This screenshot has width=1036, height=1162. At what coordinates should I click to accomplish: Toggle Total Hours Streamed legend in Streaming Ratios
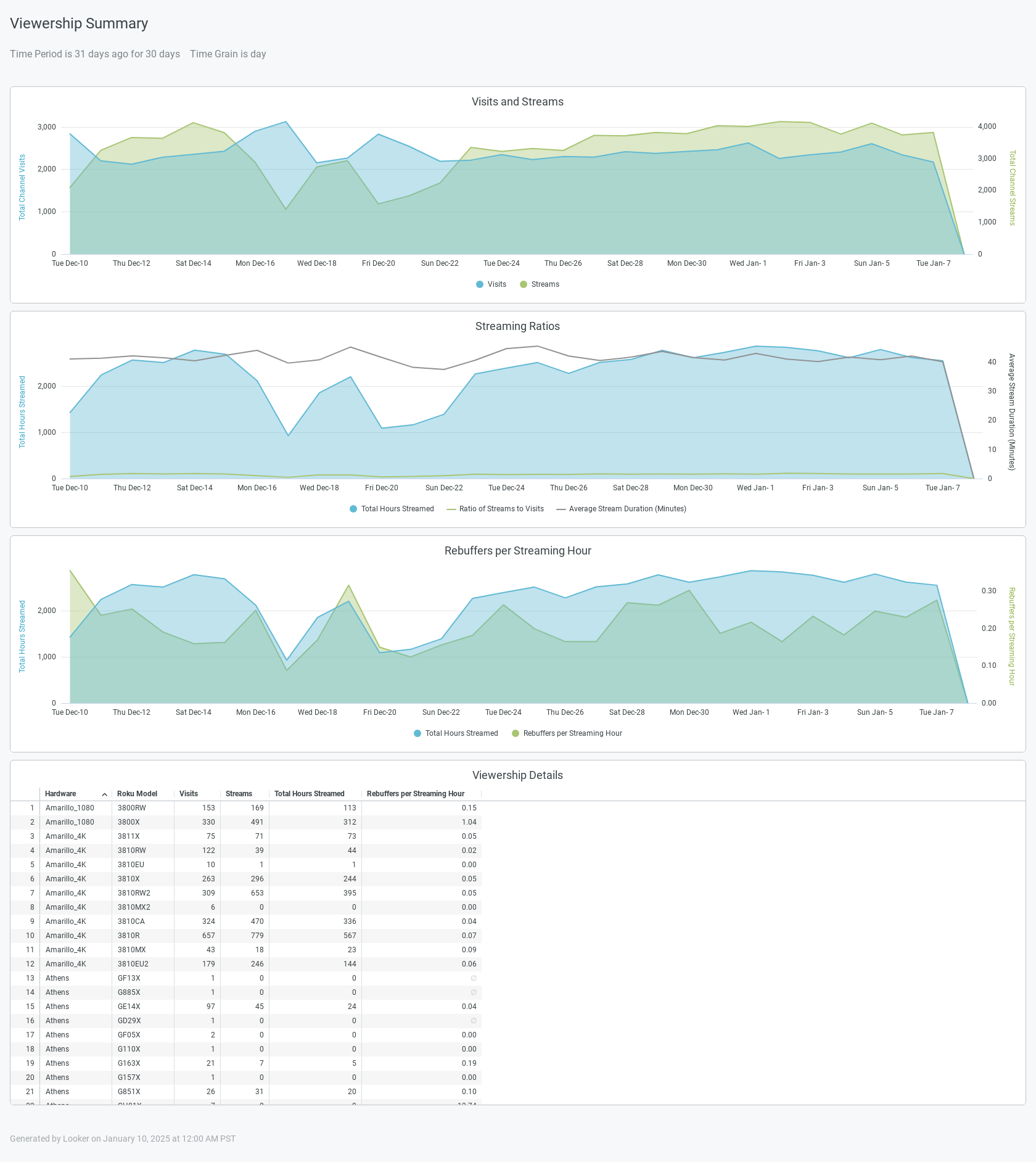[x=392, y=509]
